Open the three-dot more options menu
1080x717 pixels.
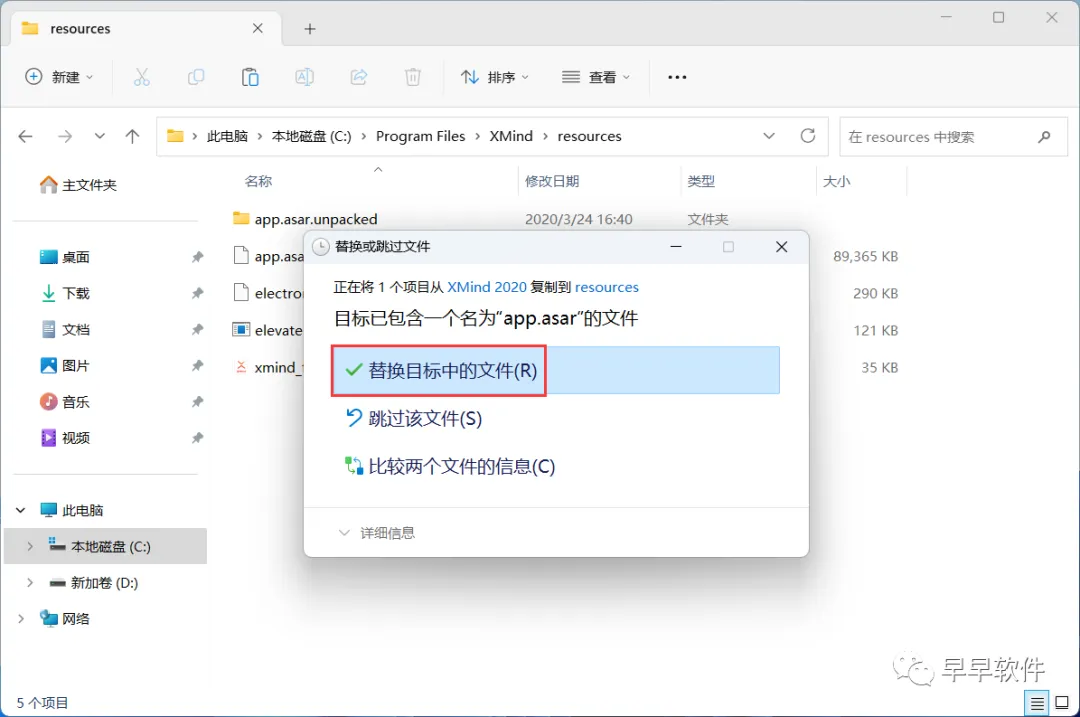point(677,77)
